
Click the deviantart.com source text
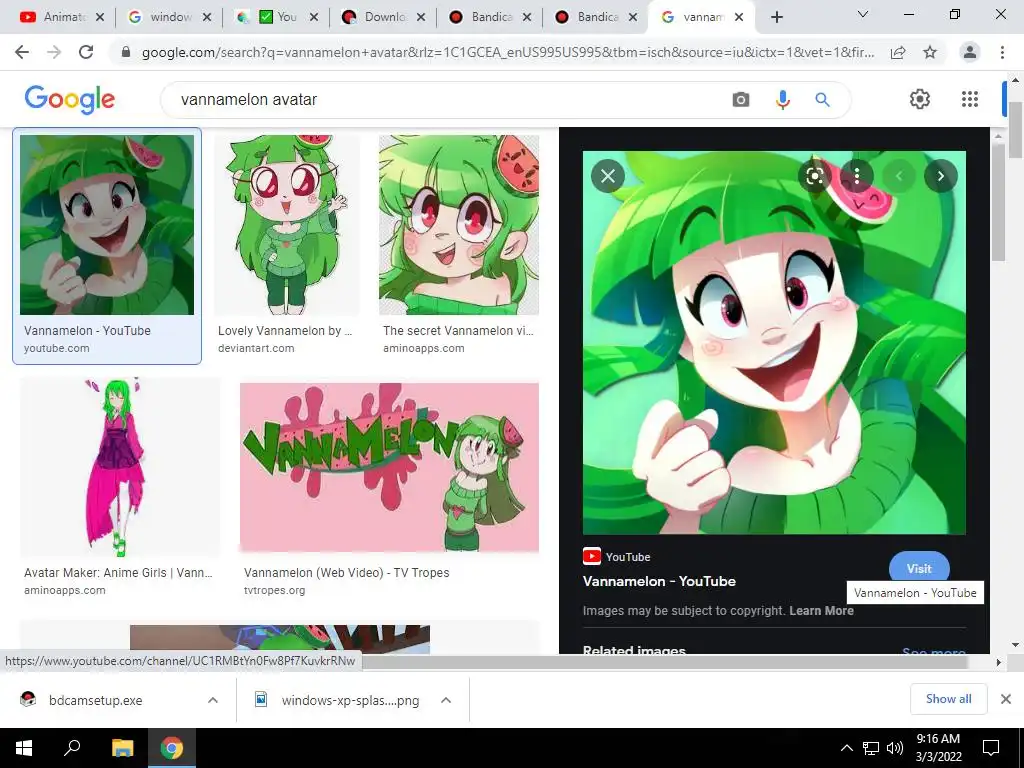(x=256, y=348)
